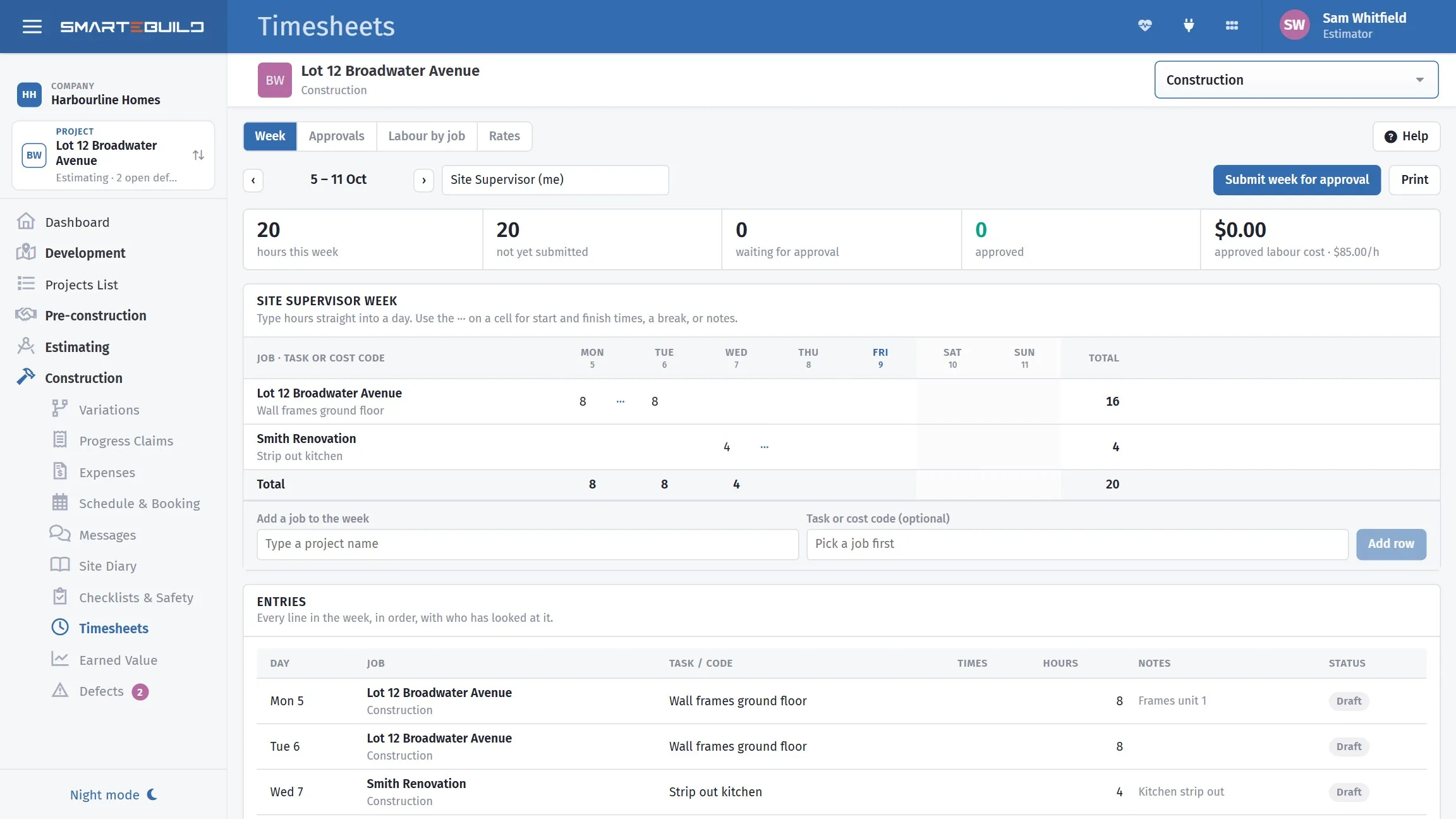
Task: Click the heartbeat health icon in header
Action: [1144, 25]
